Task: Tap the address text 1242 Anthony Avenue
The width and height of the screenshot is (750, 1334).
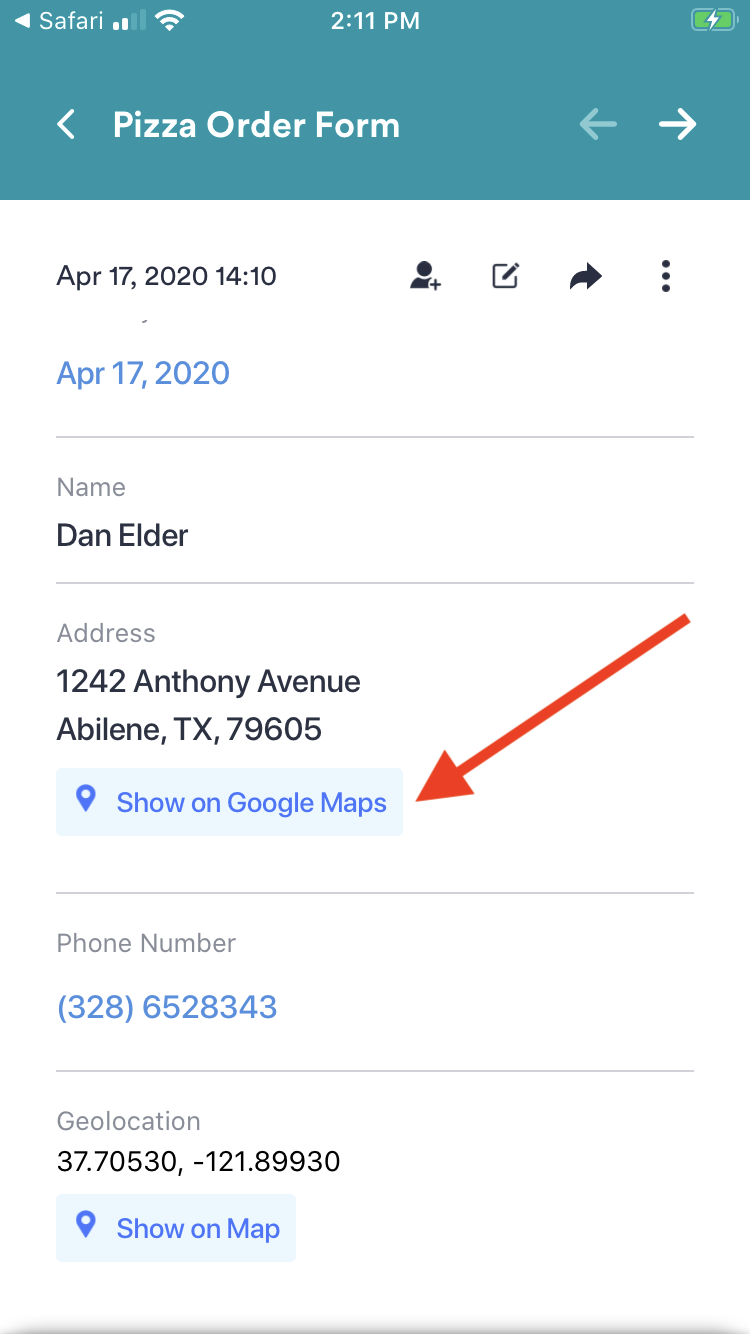Action: pyautogui.click(x=208, y=682)
